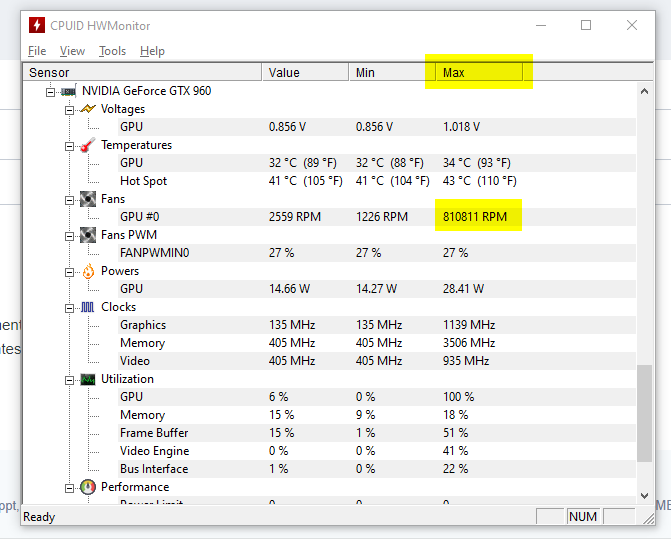Select the GPU row under Powers
The width and height of the screenshot is (671, 539).
(377, 289)
